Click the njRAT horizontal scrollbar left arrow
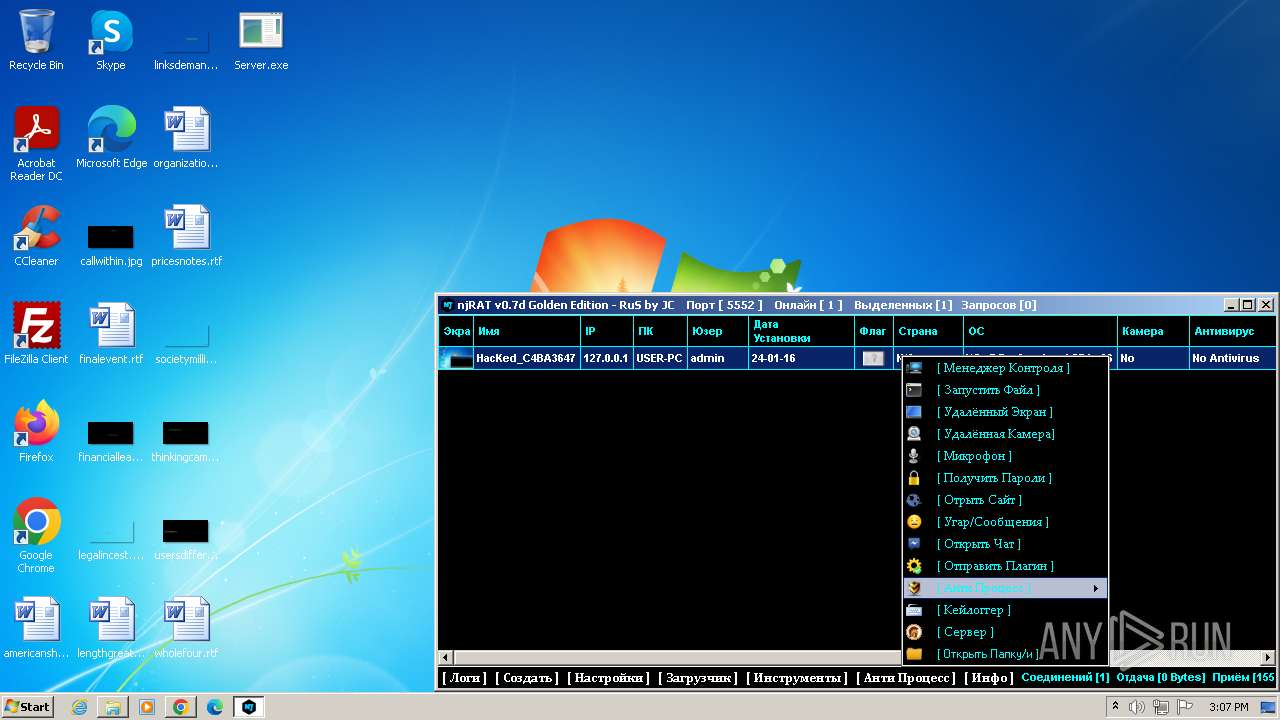Image resolution: width=1280 pixels, height=720 pixels. (x=446, y=658)
